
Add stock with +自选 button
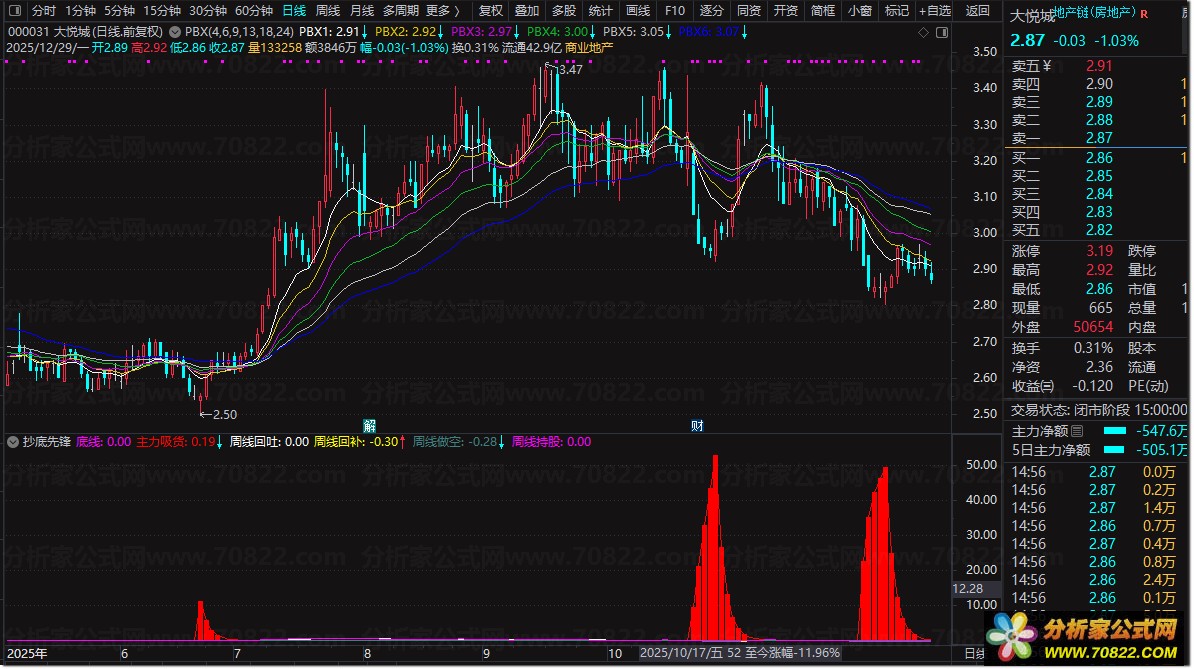click(934, 11)
